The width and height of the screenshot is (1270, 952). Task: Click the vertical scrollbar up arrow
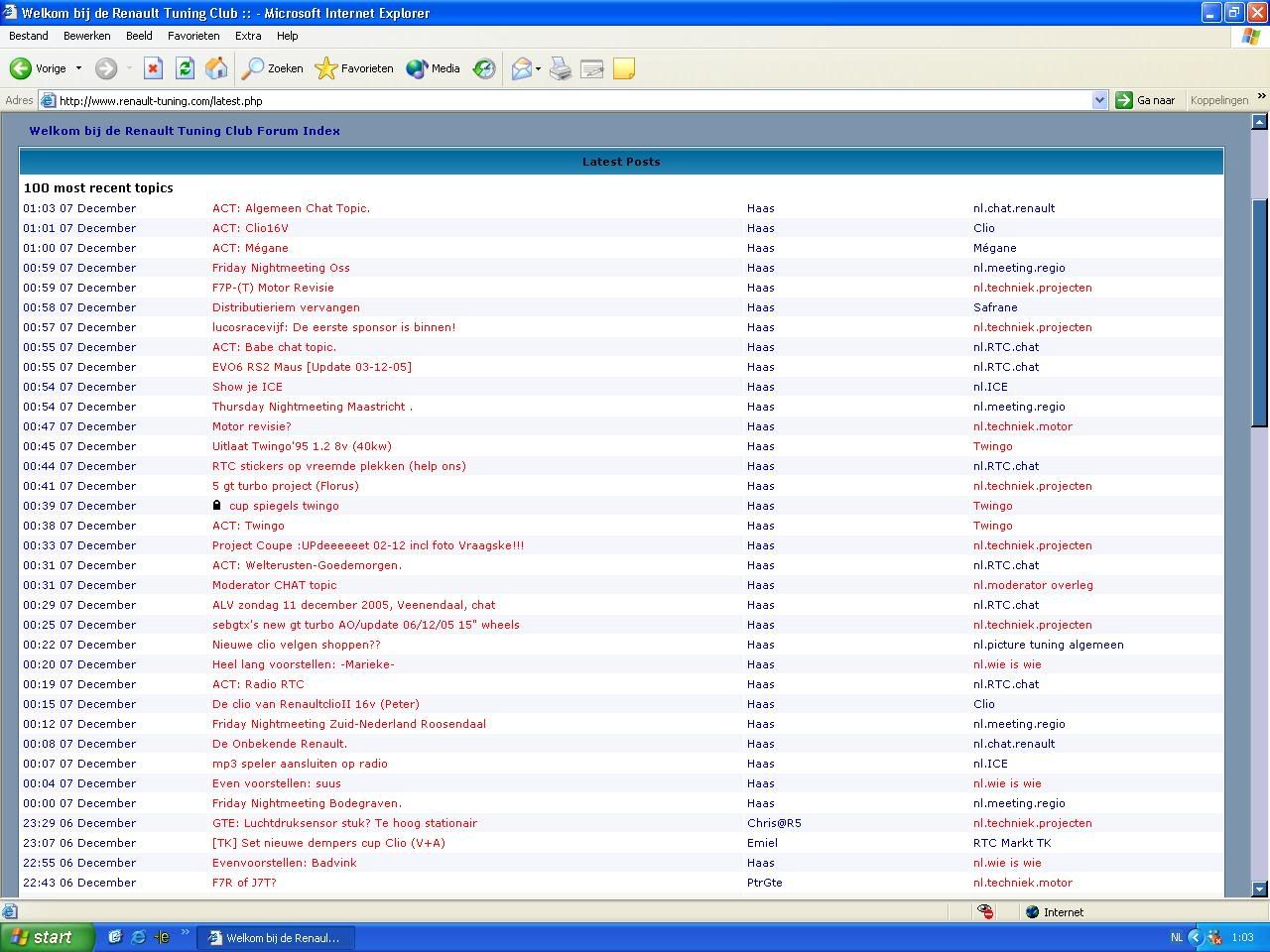coord(1259,121)
